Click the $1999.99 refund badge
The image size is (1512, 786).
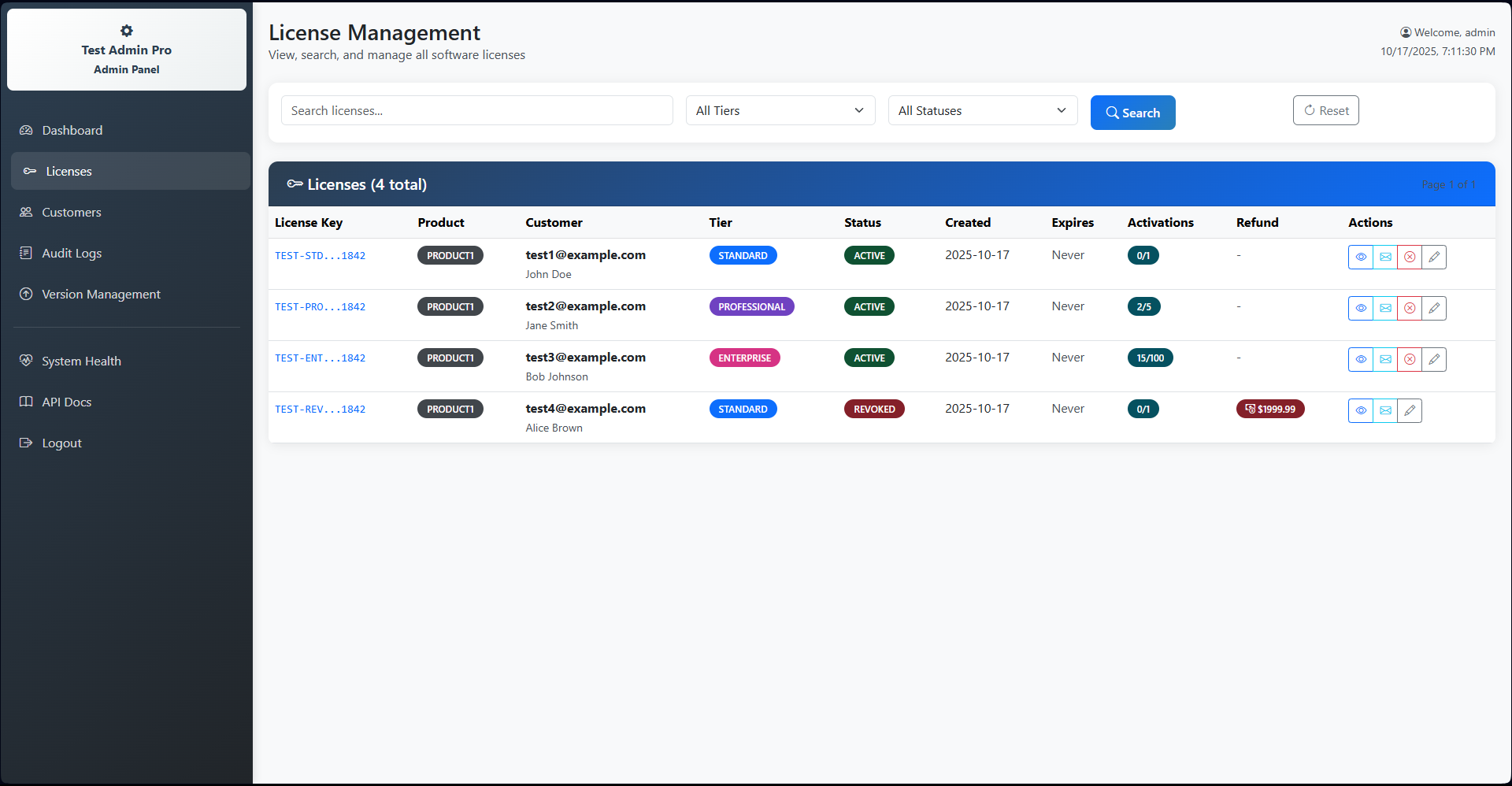[x=1270, y=409]
